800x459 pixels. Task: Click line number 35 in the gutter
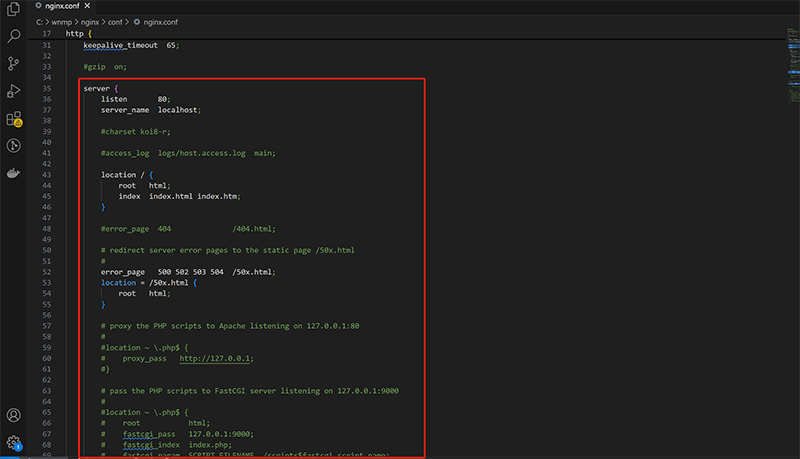(46, 88)
